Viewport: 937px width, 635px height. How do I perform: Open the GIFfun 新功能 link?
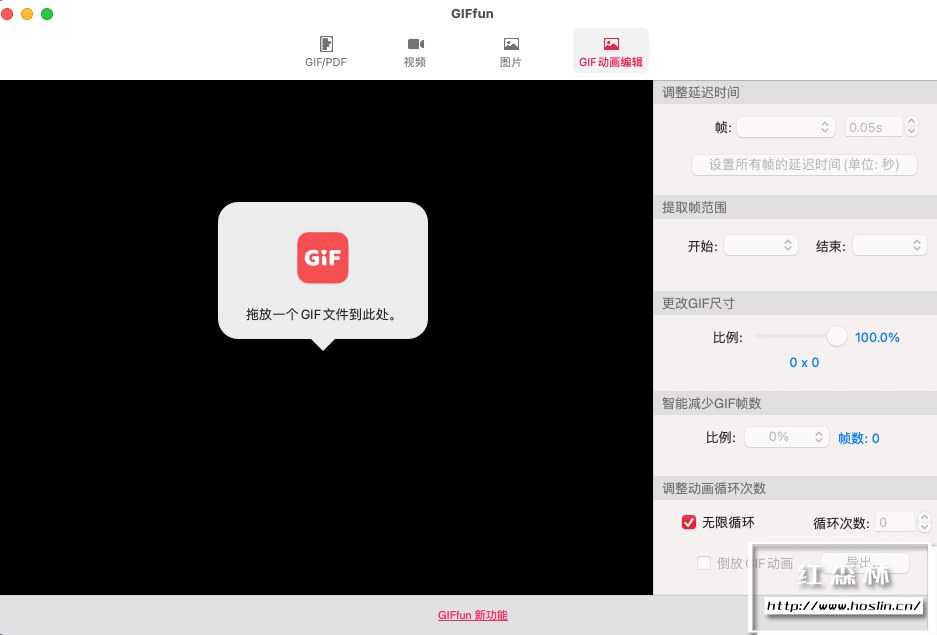[x=473, y=615]
